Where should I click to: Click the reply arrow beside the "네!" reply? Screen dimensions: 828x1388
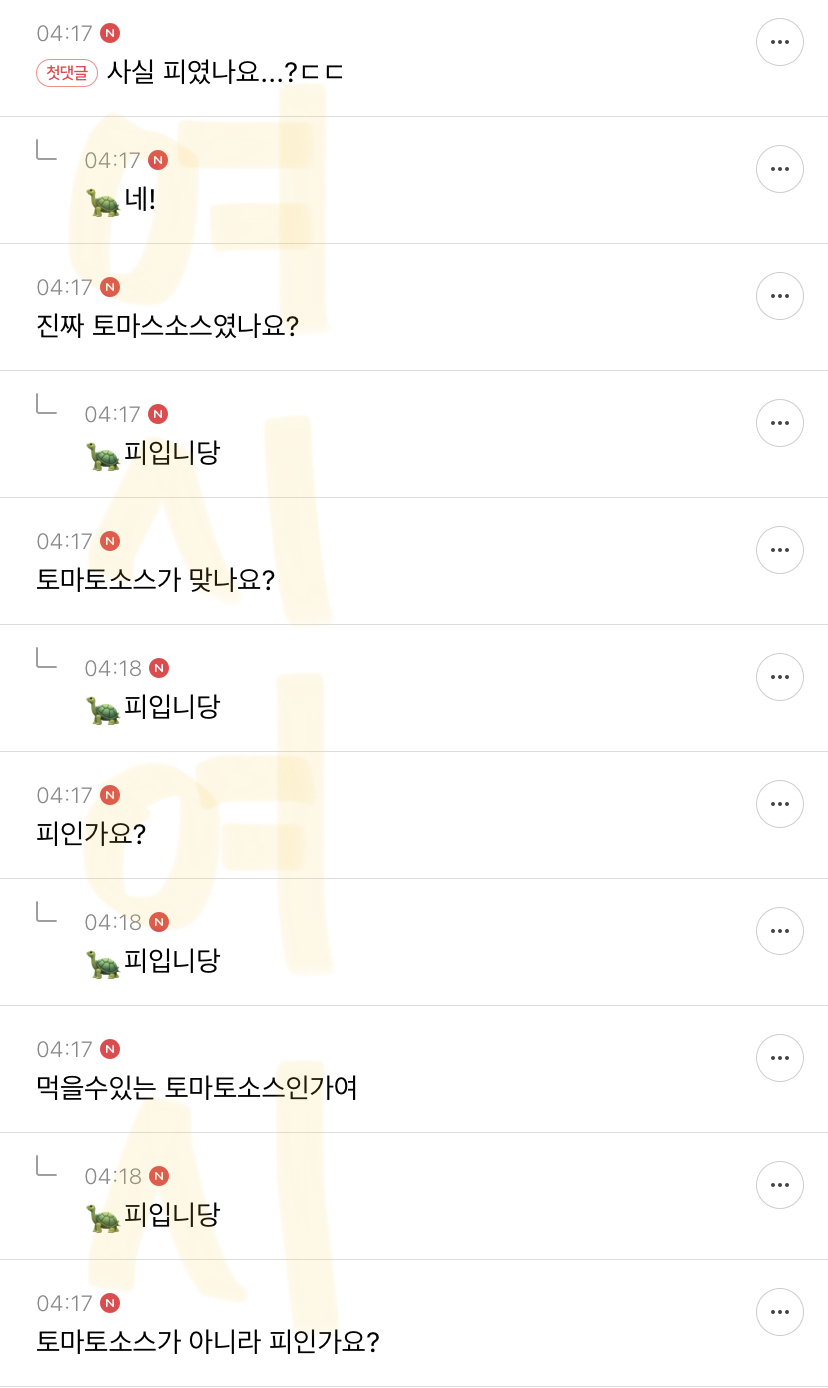pos(46,150)
